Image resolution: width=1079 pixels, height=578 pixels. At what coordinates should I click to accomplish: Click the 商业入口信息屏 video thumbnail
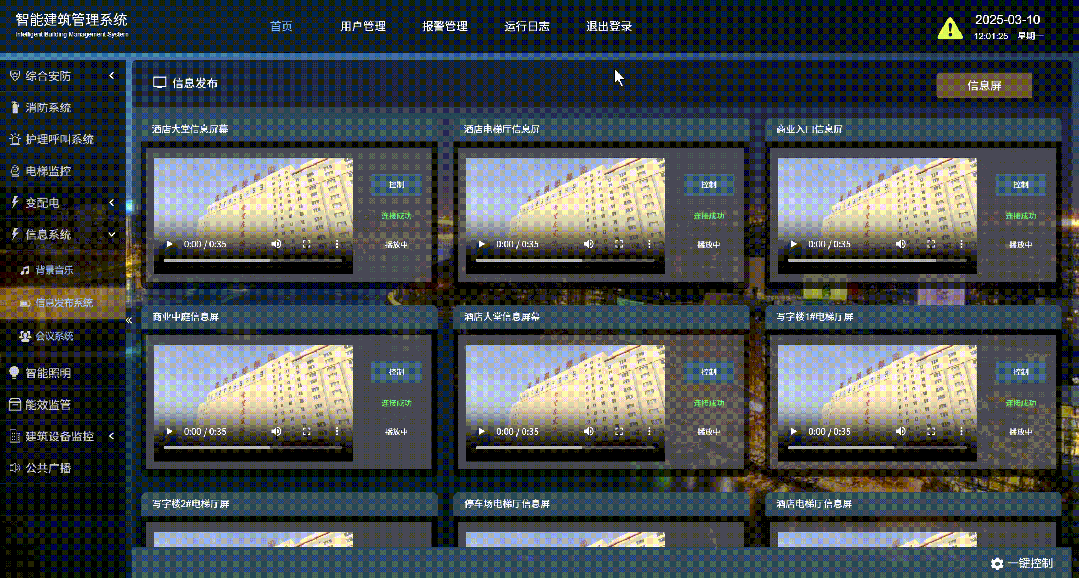point(877,216)
